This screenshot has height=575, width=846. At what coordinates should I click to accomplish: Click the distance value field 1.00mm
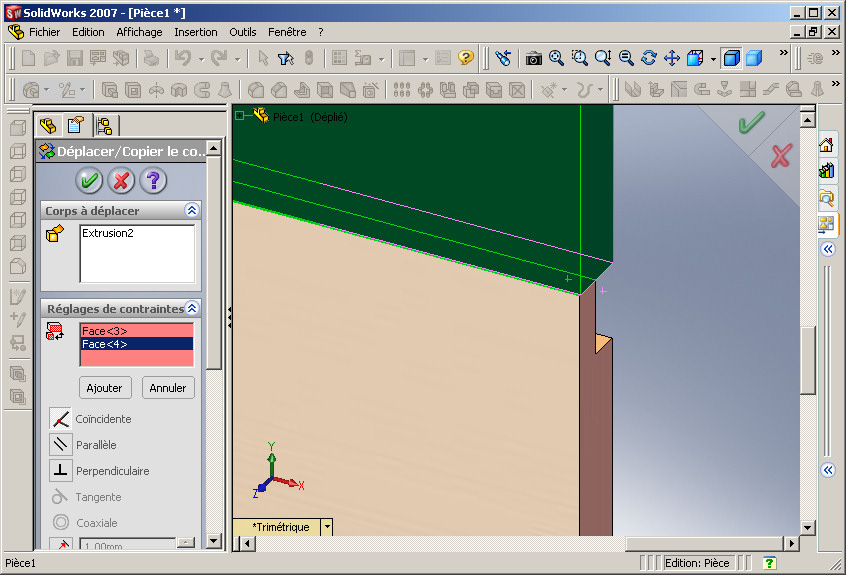pyautogui.click(x=128, y=545)
